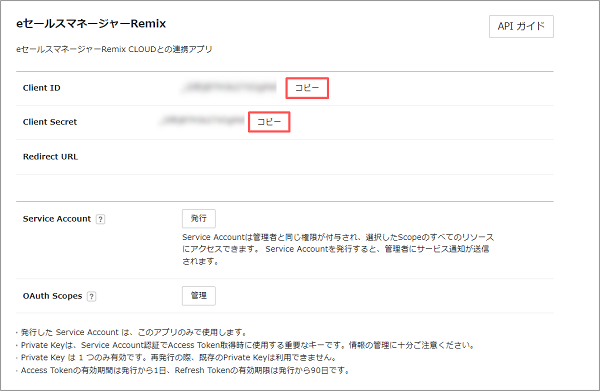Image resolution: width=600 pixels, height=391 pixels.
Task: Select the Client Secret label
Action: tap(50, 122)
